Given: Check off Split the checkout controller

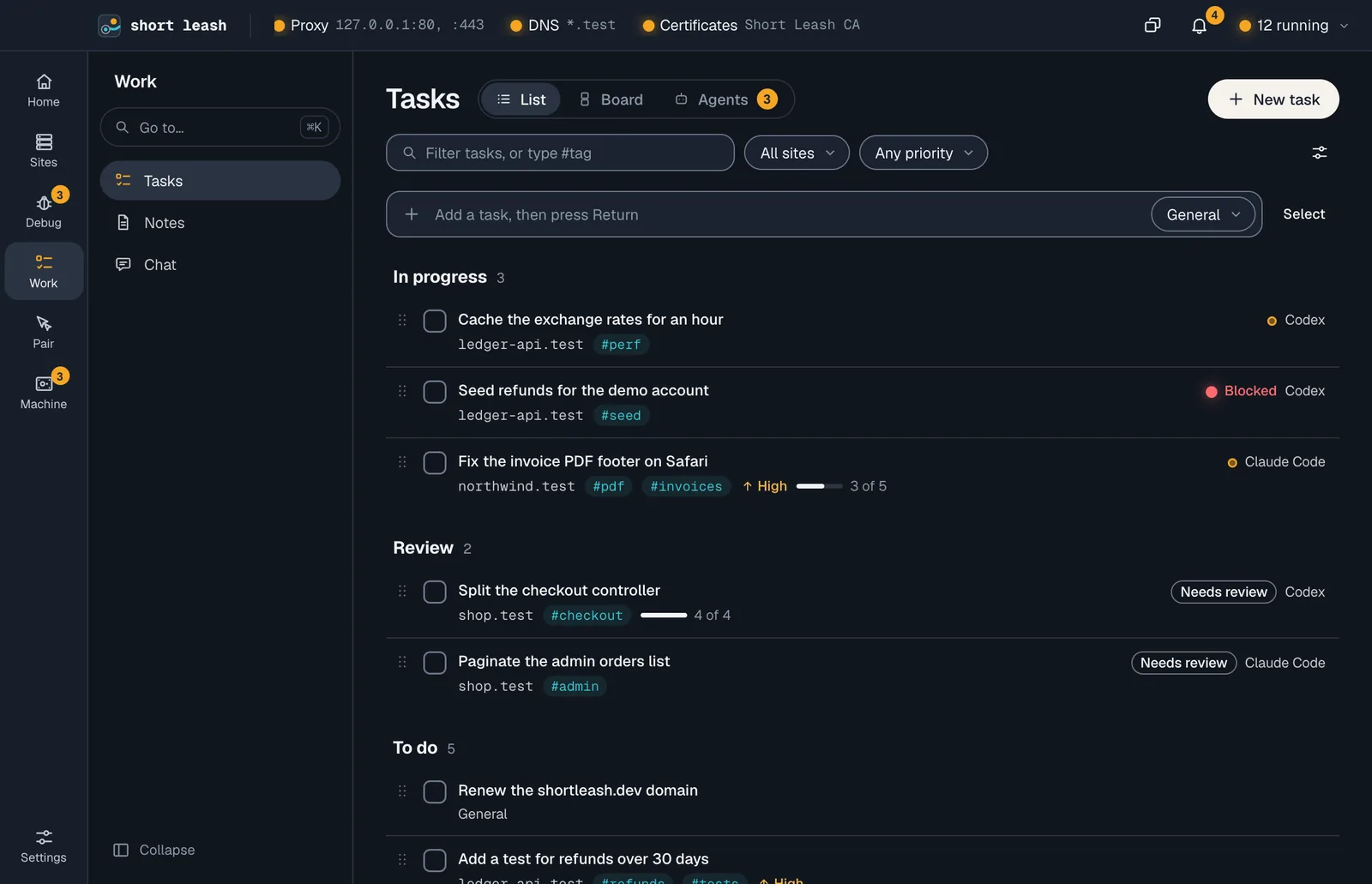Looking at the screenshot, I should (x=435, y=592).
